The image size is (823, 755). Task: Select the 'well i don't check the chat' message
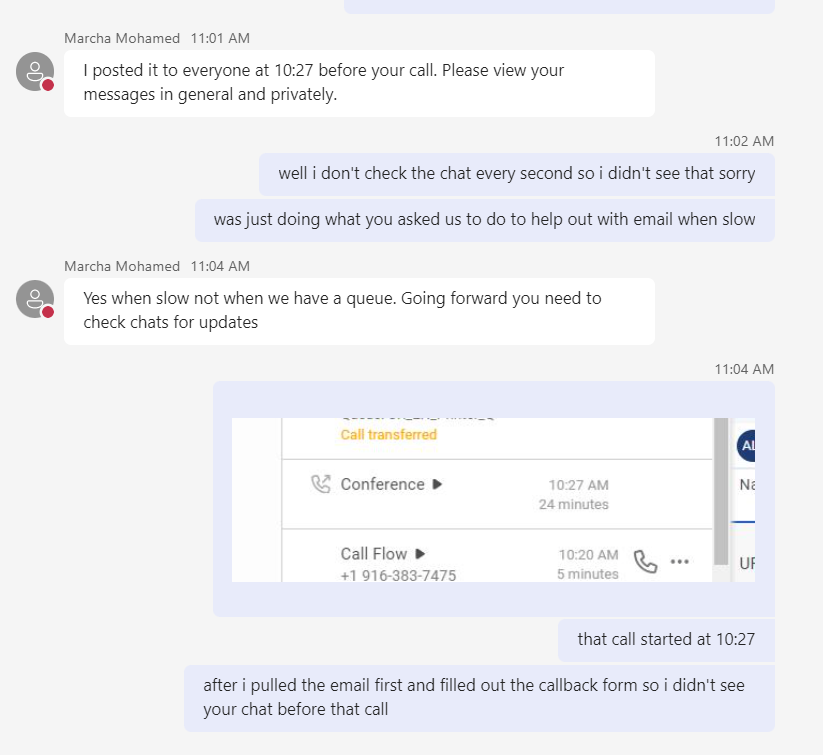click(516, 173)
